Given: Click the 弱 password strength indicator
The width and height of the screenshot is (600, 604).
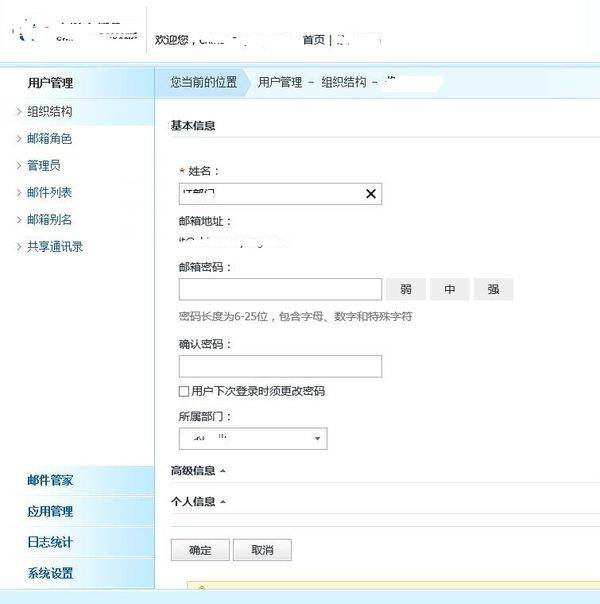Looking at the screenshot, I should click(406, 289).
